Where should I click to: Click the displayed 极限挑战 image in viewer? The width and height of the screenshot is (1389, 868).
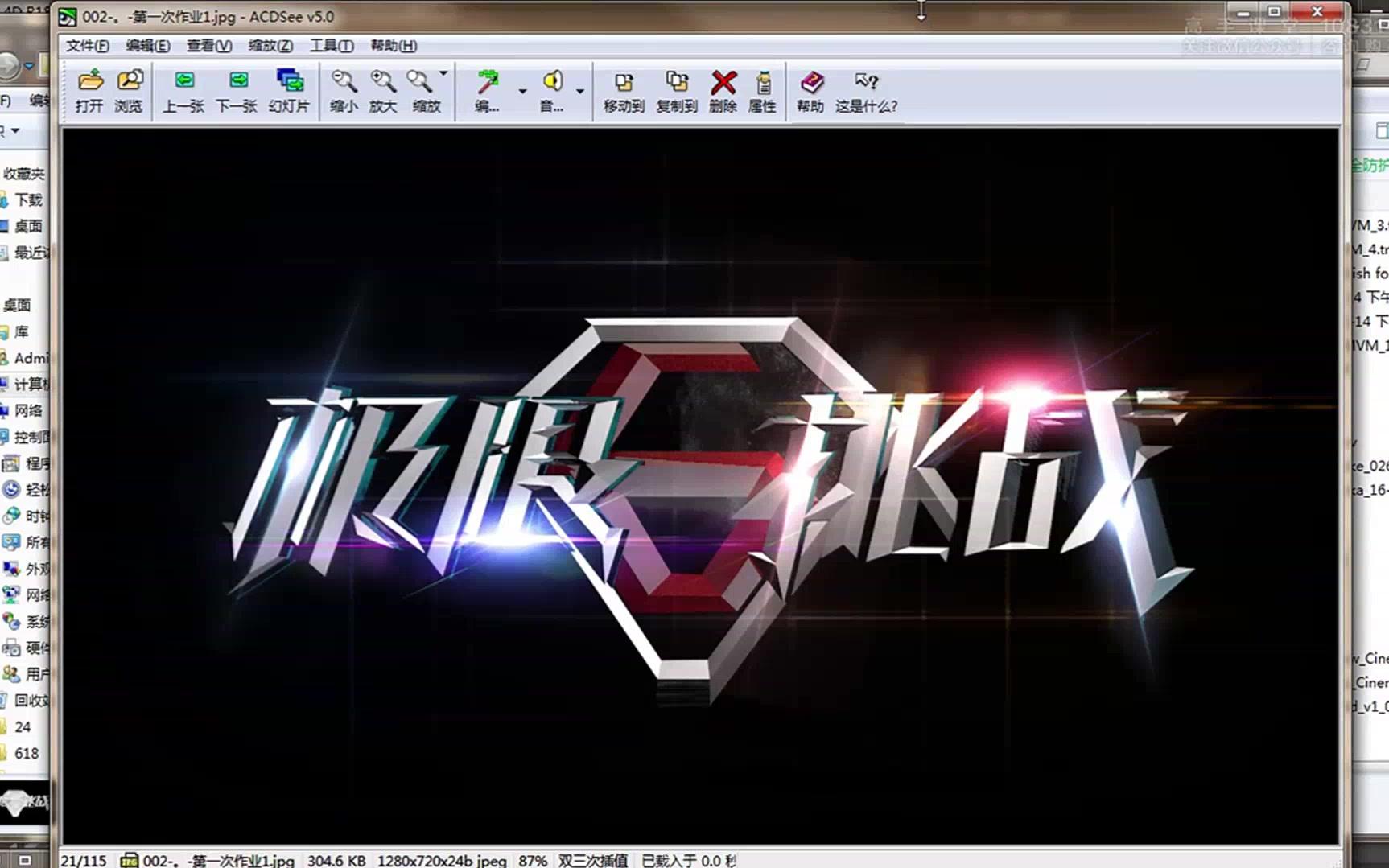pos(701,486)
